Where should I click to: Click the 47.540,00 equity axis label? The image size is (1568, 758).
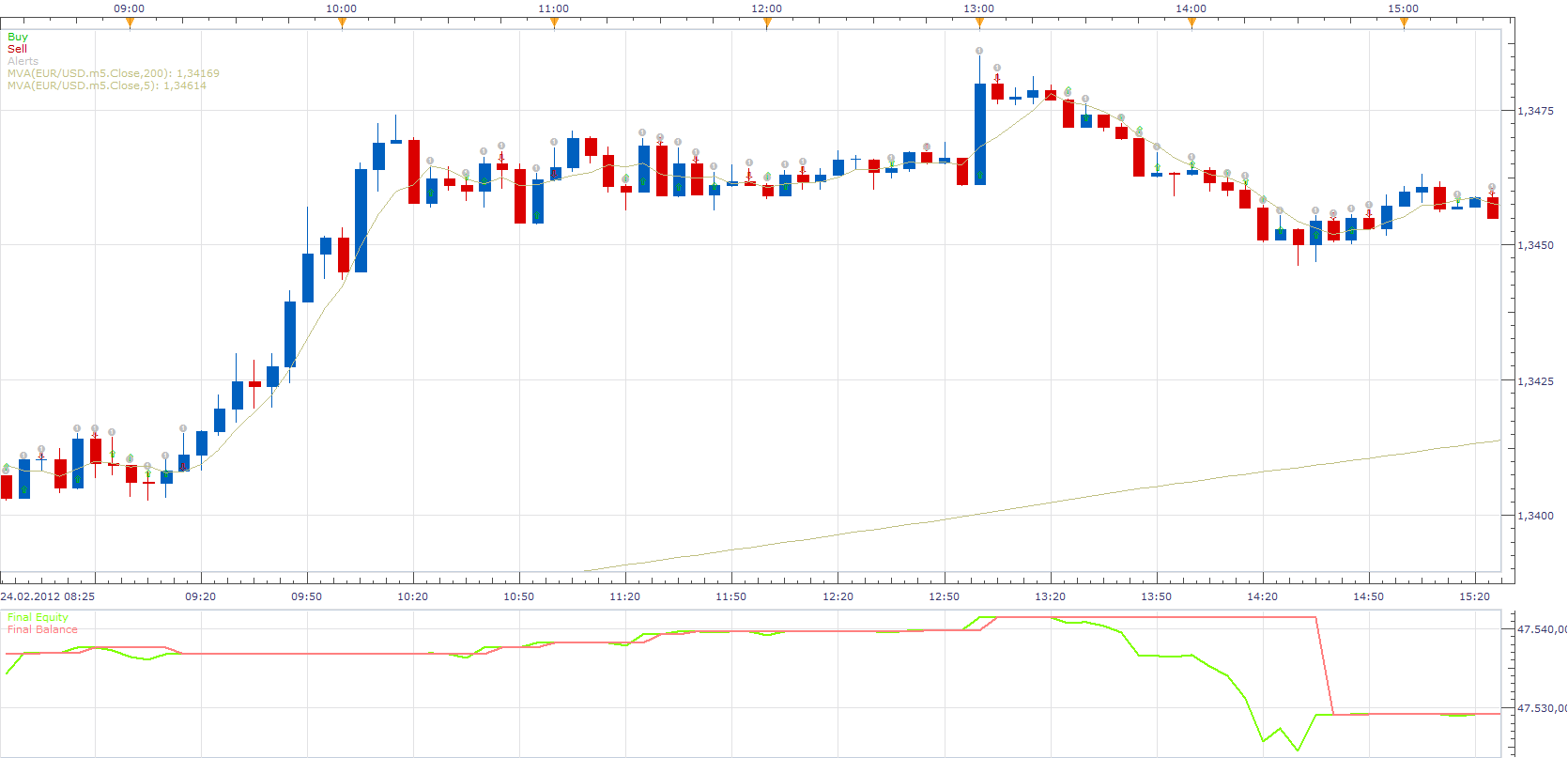pyautogui.click(x=1542, y=629)
